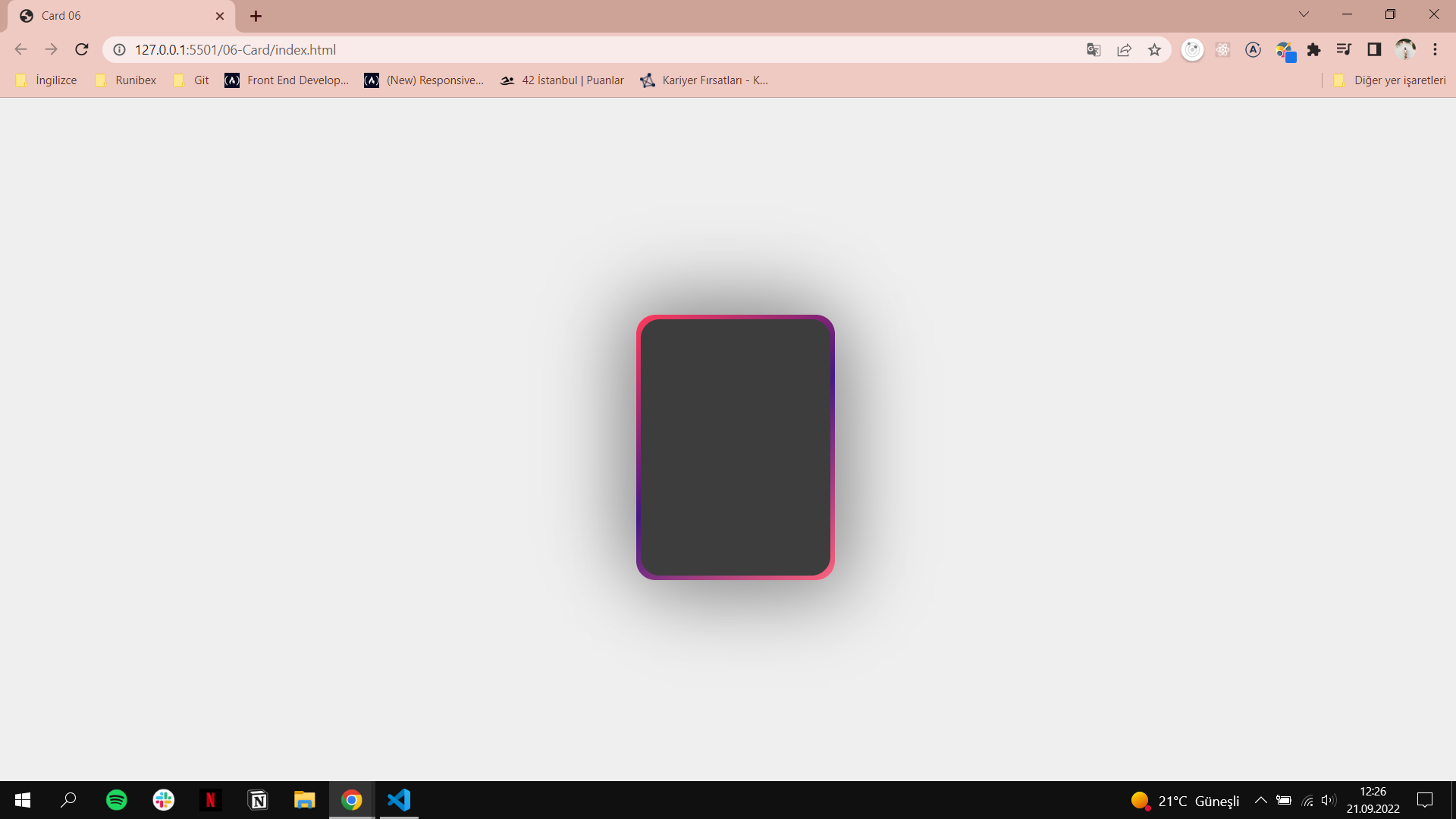Expand the Diğer yer işaretleri bookmarks folder
Image resolution: width=1456 pixels, height=819 pixels.
tap(1390, 80)
